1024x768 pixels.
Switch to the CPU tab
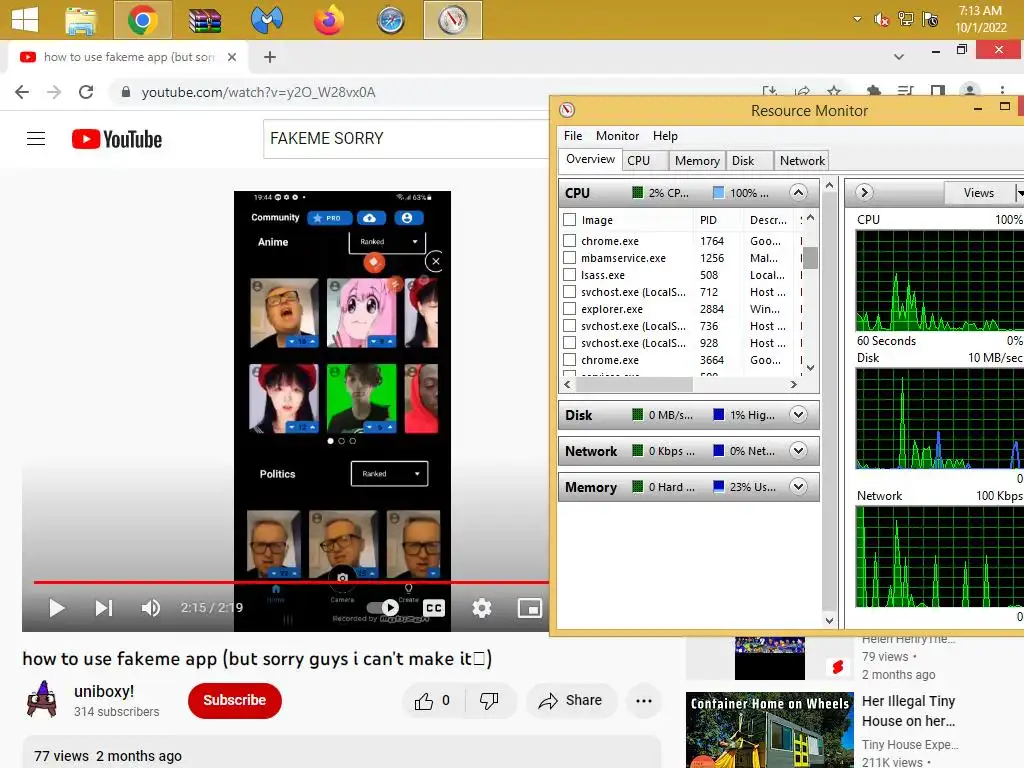click(x=646, y=161)
